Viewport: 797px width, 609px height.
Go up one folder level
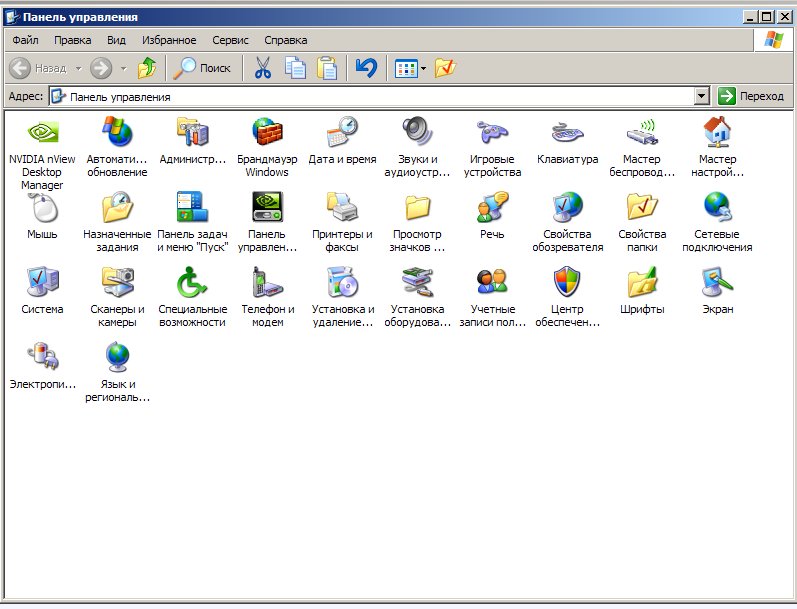tap(147, 68)
